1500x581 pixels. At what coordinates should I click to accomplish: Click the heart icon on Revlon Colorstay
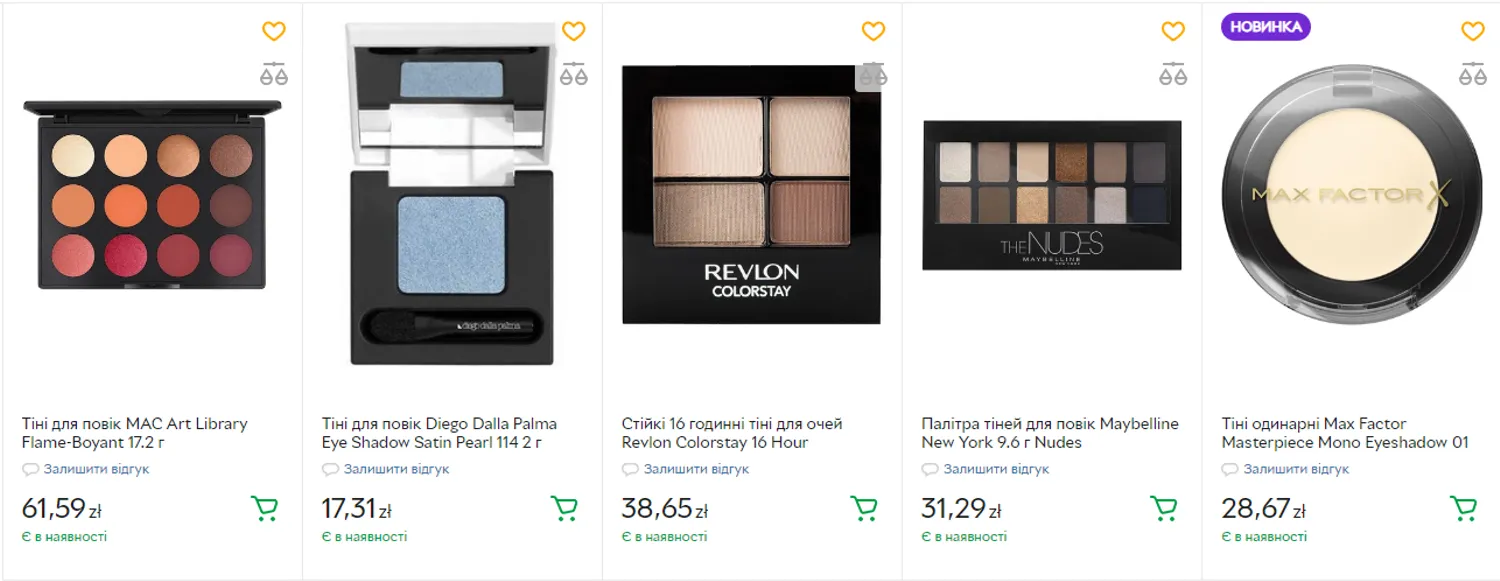pos(874,32)
